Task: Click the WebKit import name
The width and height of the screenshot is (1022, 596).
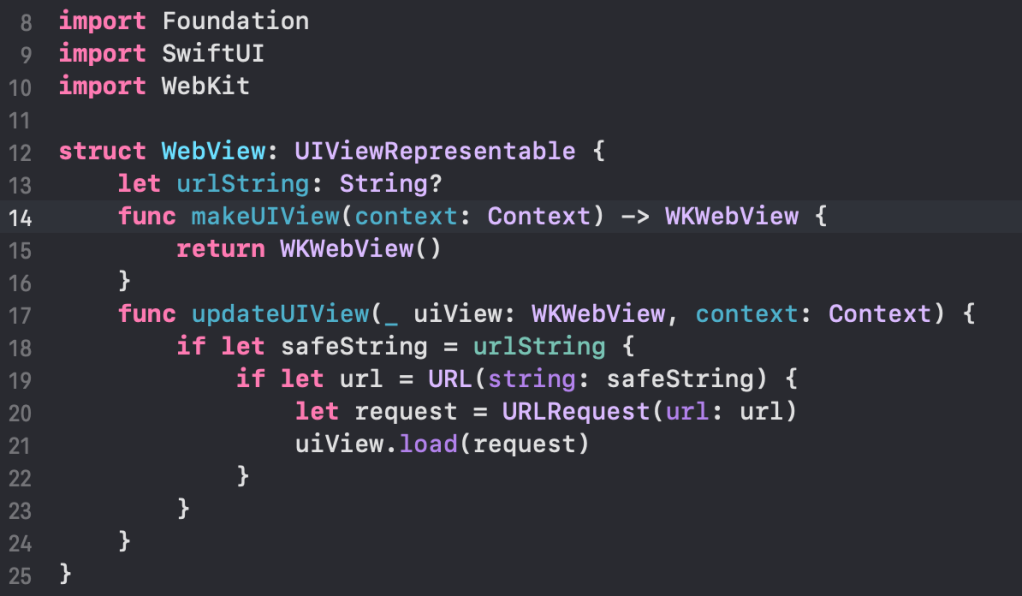Action: click(206, 87)
